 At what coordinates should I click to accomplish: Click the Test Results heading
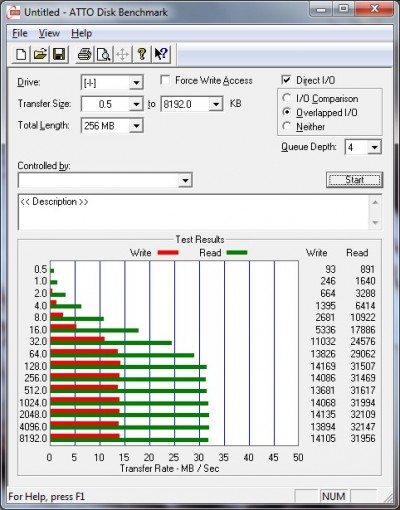pos(200,239)
